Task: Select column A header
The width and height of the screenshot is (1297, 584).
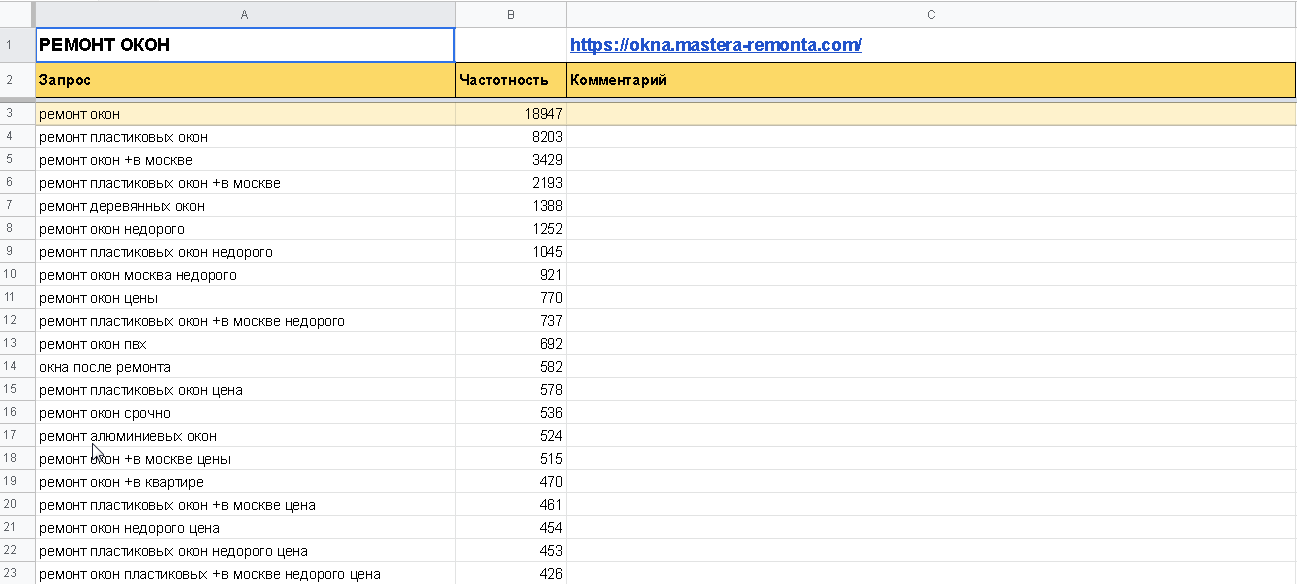Action: click(245, 14)
